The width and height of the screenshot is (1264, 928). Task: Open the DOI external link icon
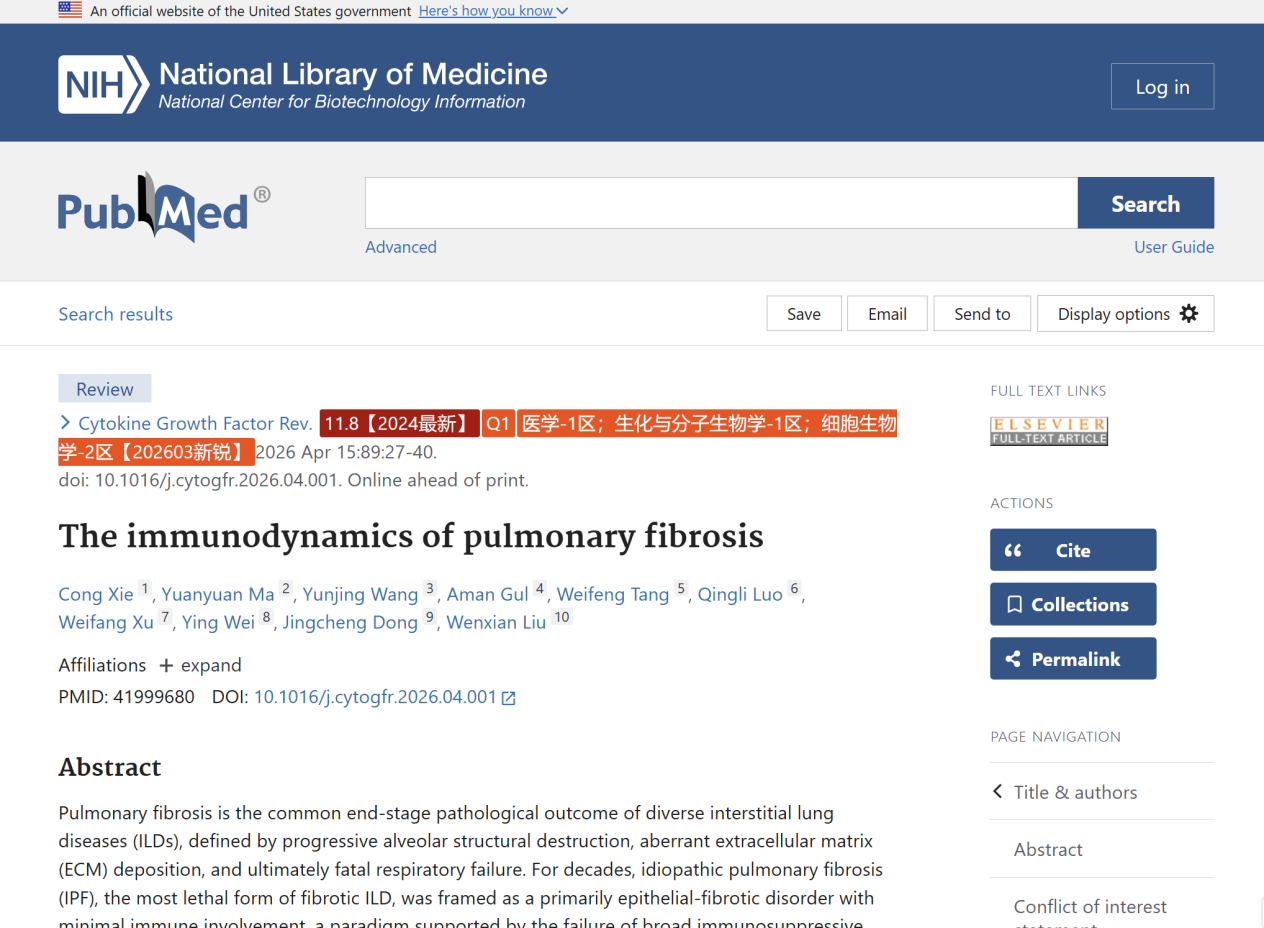(x=509, y=698)
